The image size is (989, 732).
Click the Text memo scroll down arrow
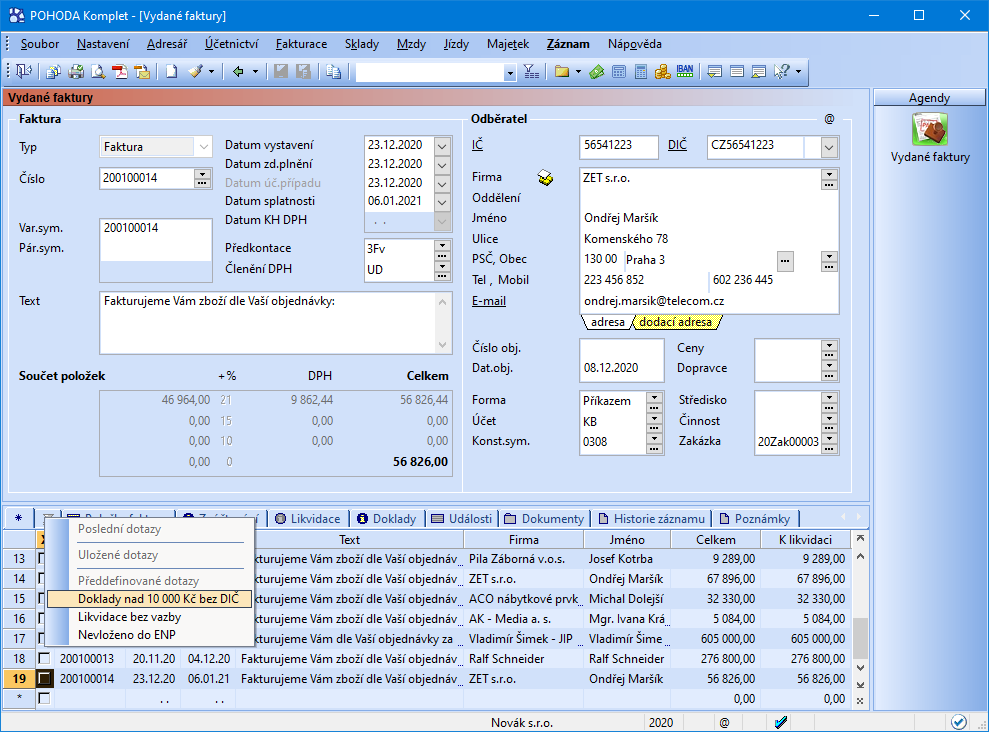(442, 345)
